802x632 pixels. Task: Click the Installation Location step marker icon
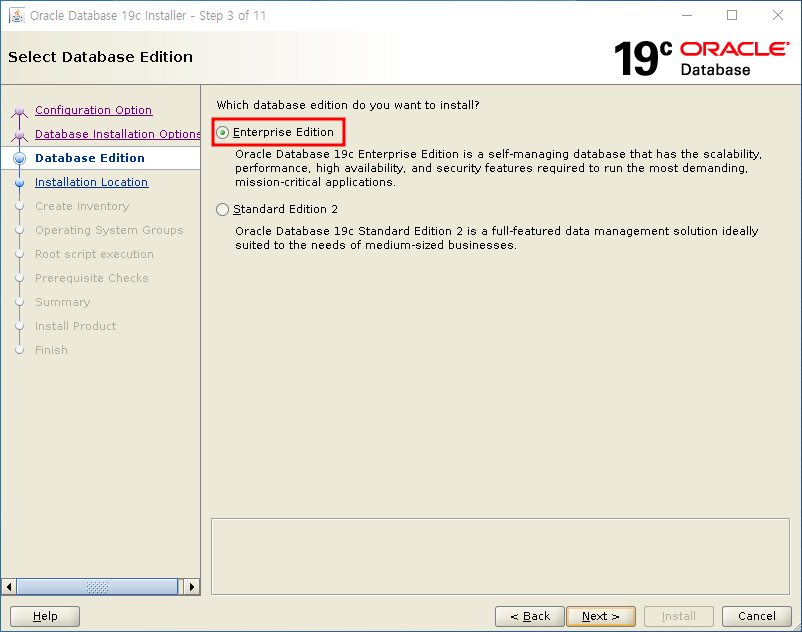coord(19,183)
